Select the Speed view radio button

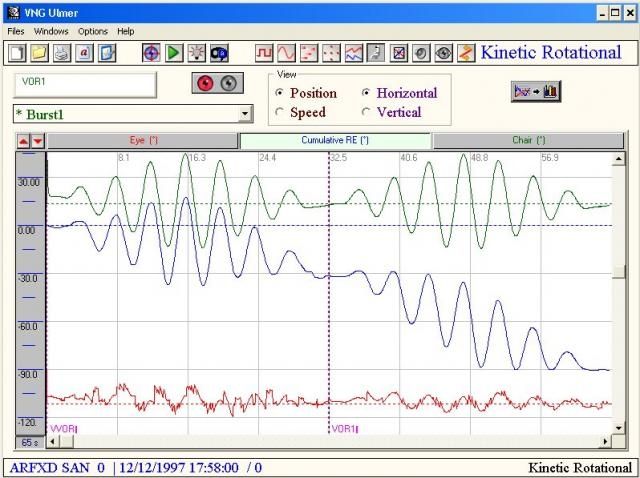280,112
